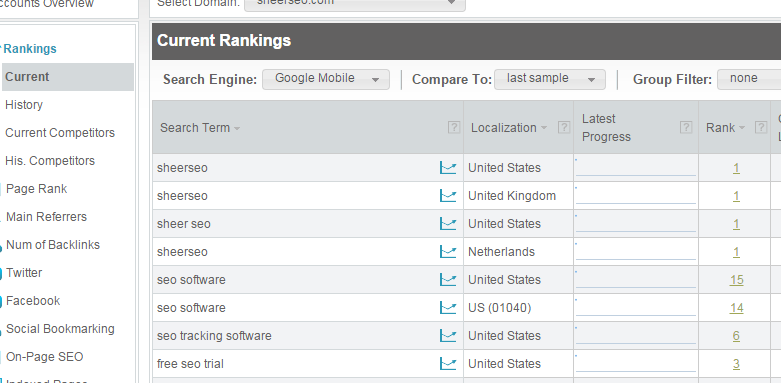Select Current in Rankings sidebar

(68, 77)
